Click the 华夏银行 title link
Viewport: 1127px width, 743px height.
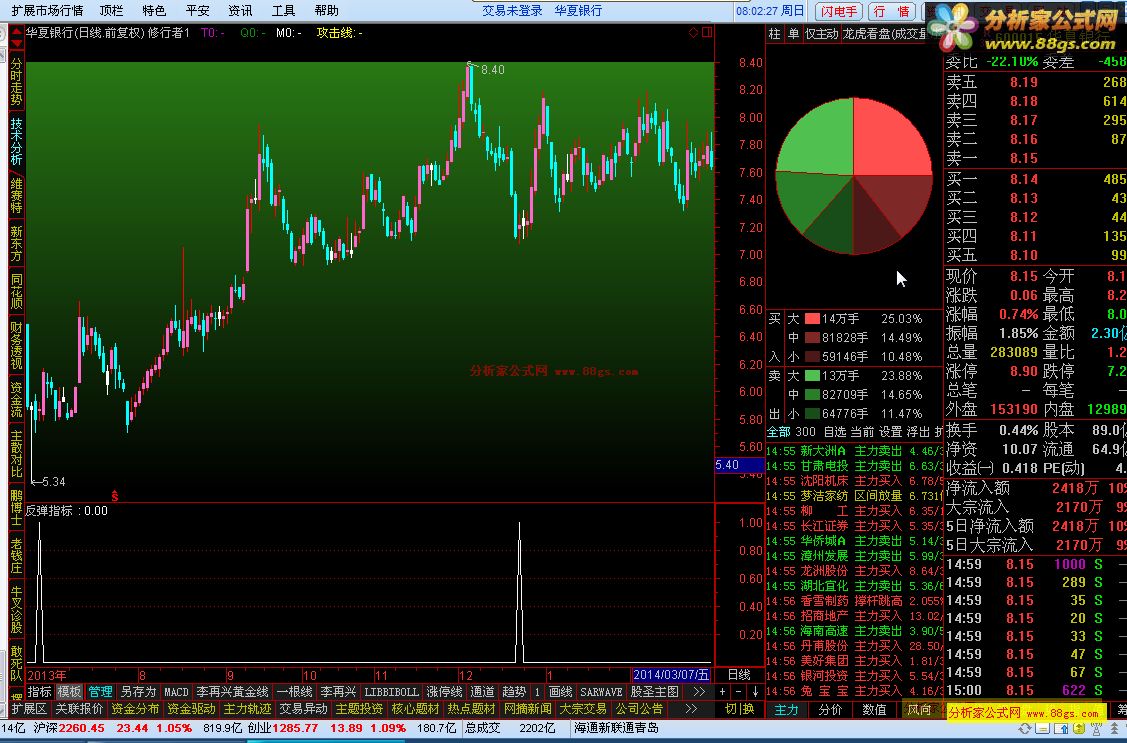[578, 11]
